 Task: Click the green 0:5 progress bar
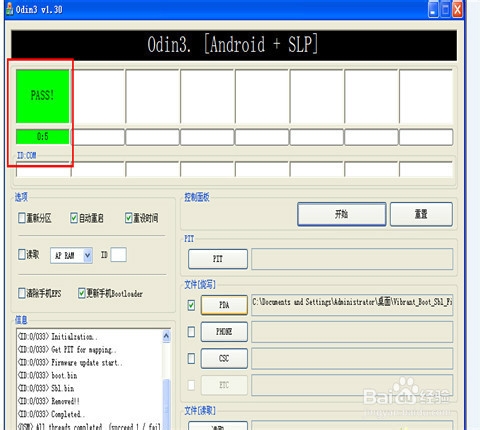(x=43, y=137)
